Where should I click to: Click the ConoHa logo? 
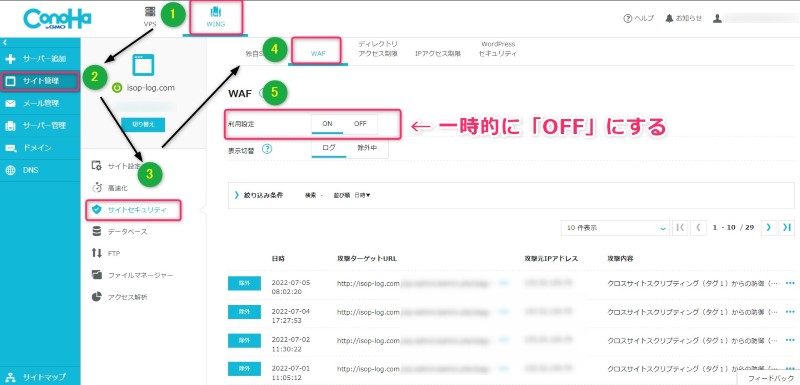pyautogui.click(x=57, y=19)
